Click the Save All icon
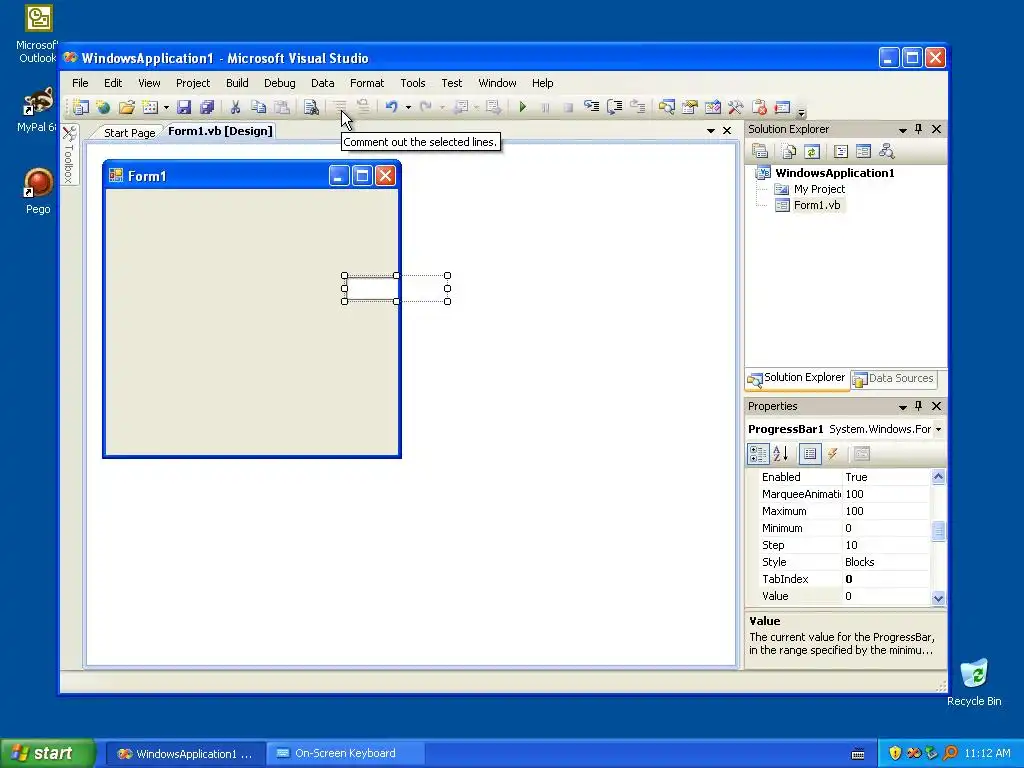Screen dimensions: 1024x768 tap(207, 107)
